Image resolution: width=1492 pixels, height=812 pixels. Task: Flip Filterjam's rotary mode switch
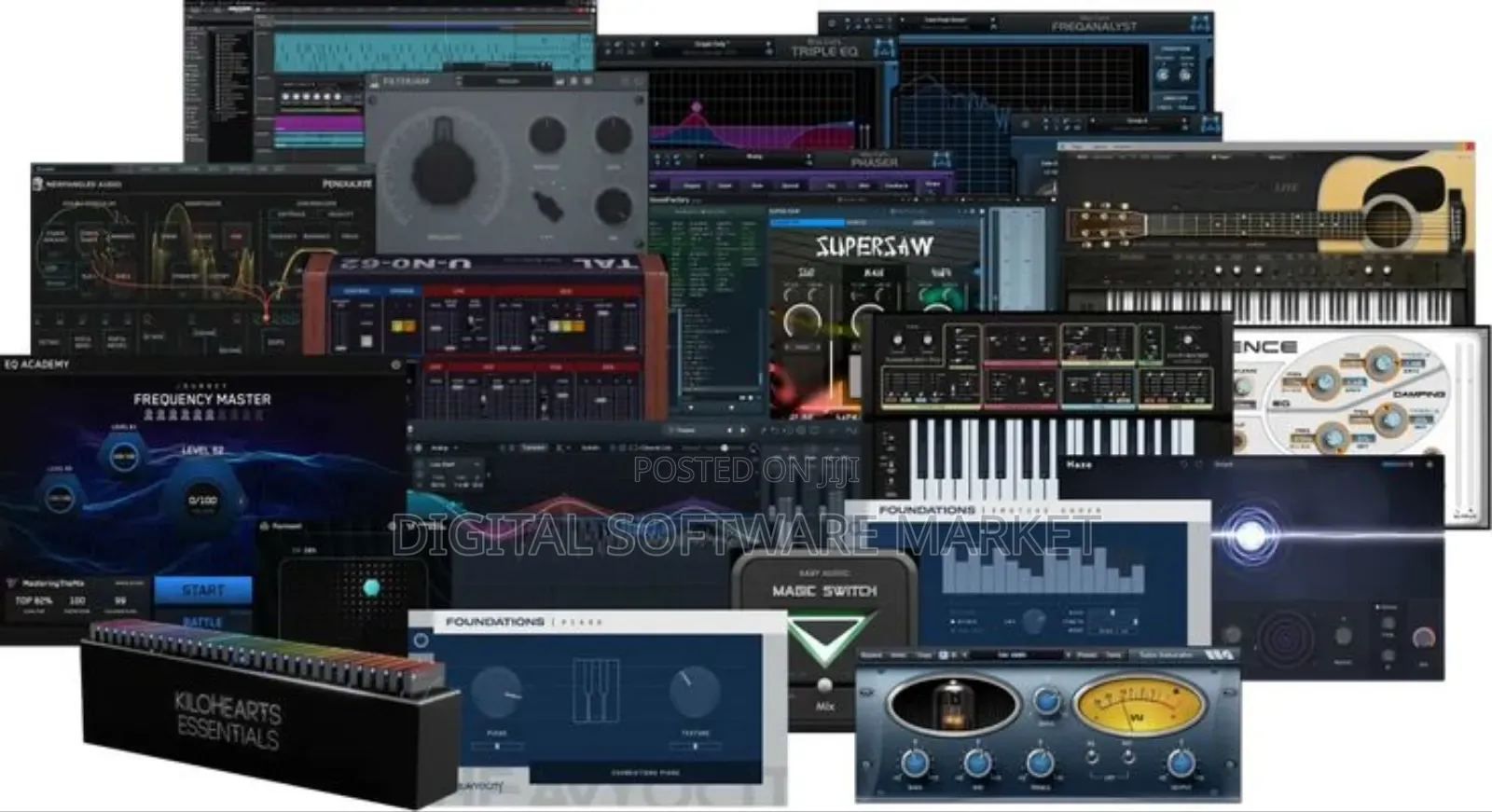pos(547,206)
